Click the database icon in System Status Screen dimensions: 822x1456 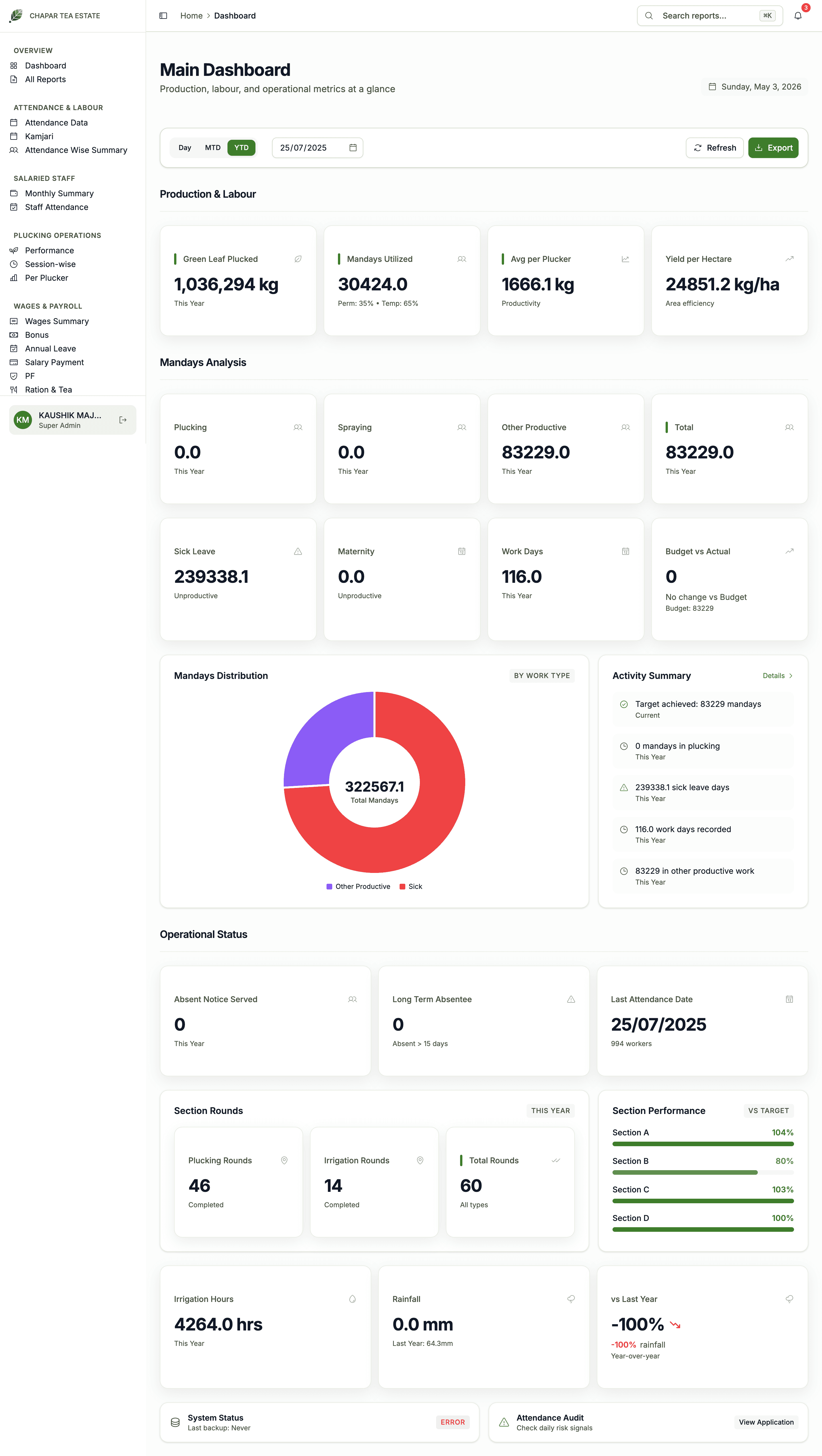click(175, 1423)
